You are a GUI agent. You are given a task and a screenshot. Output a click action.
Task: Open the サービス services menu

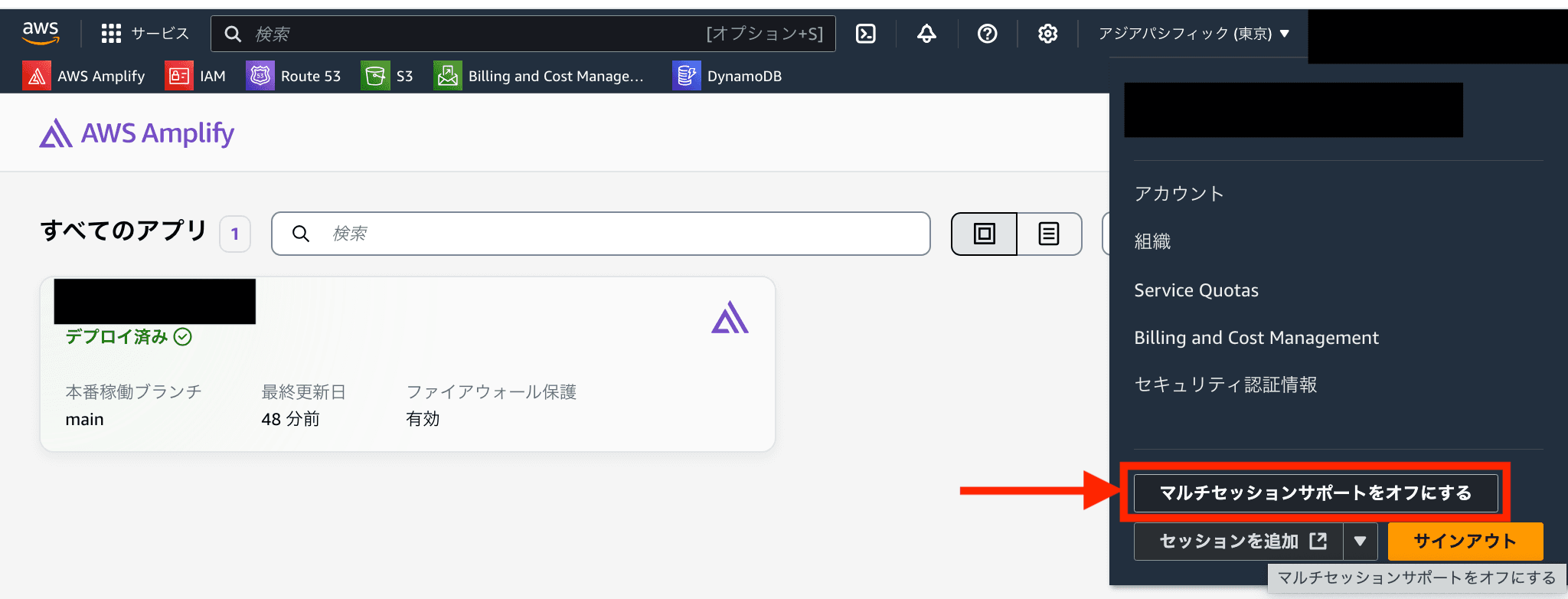point(145,34)
